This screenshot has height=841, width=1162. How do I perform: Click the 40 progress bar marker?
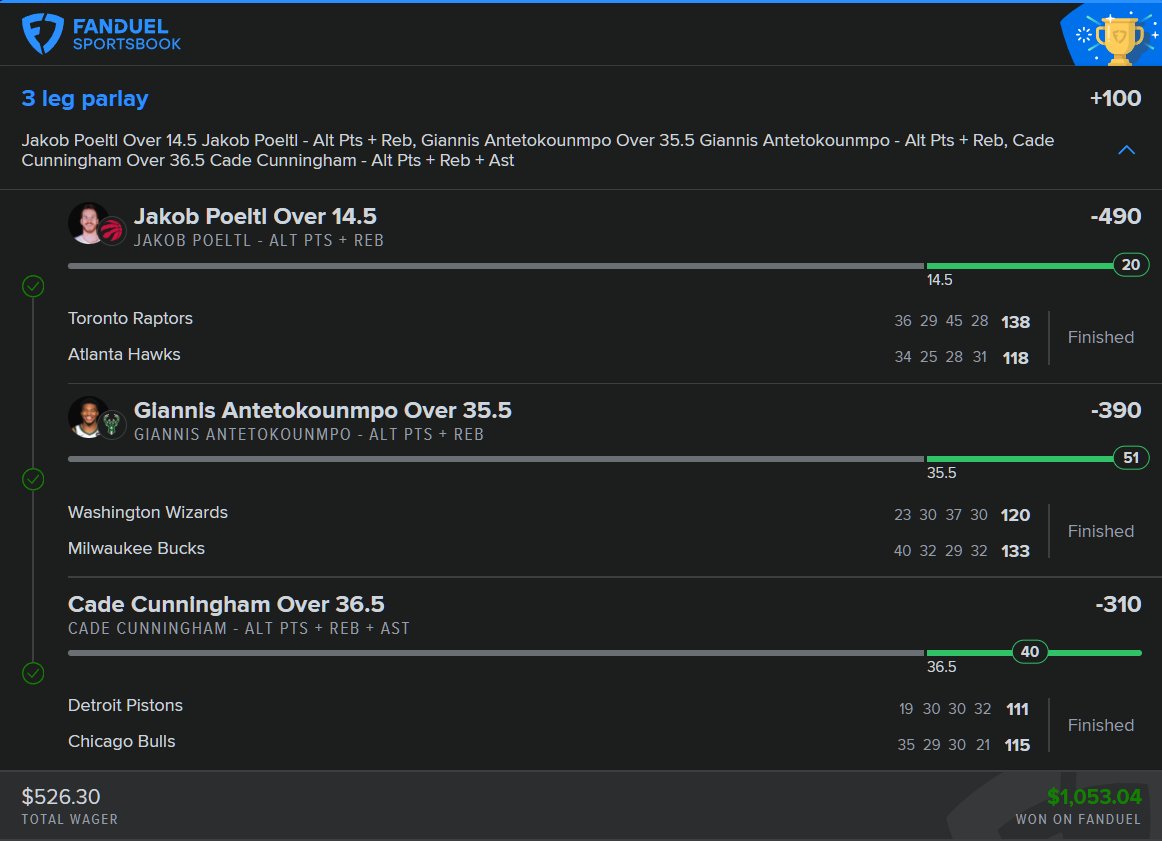1030,652
